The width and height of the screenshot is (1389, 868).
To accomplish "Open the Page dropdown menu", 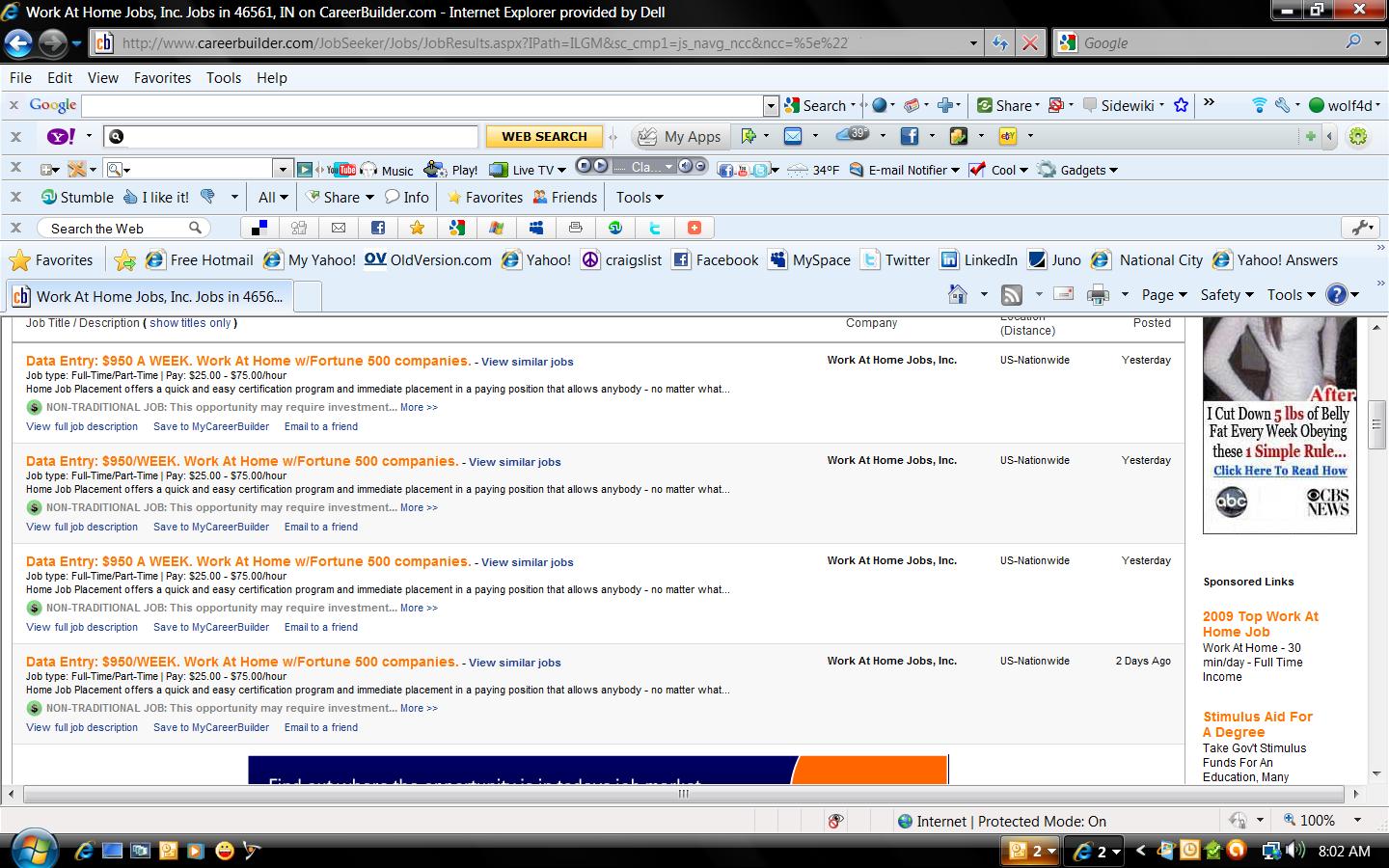I will click(1164, 294).
